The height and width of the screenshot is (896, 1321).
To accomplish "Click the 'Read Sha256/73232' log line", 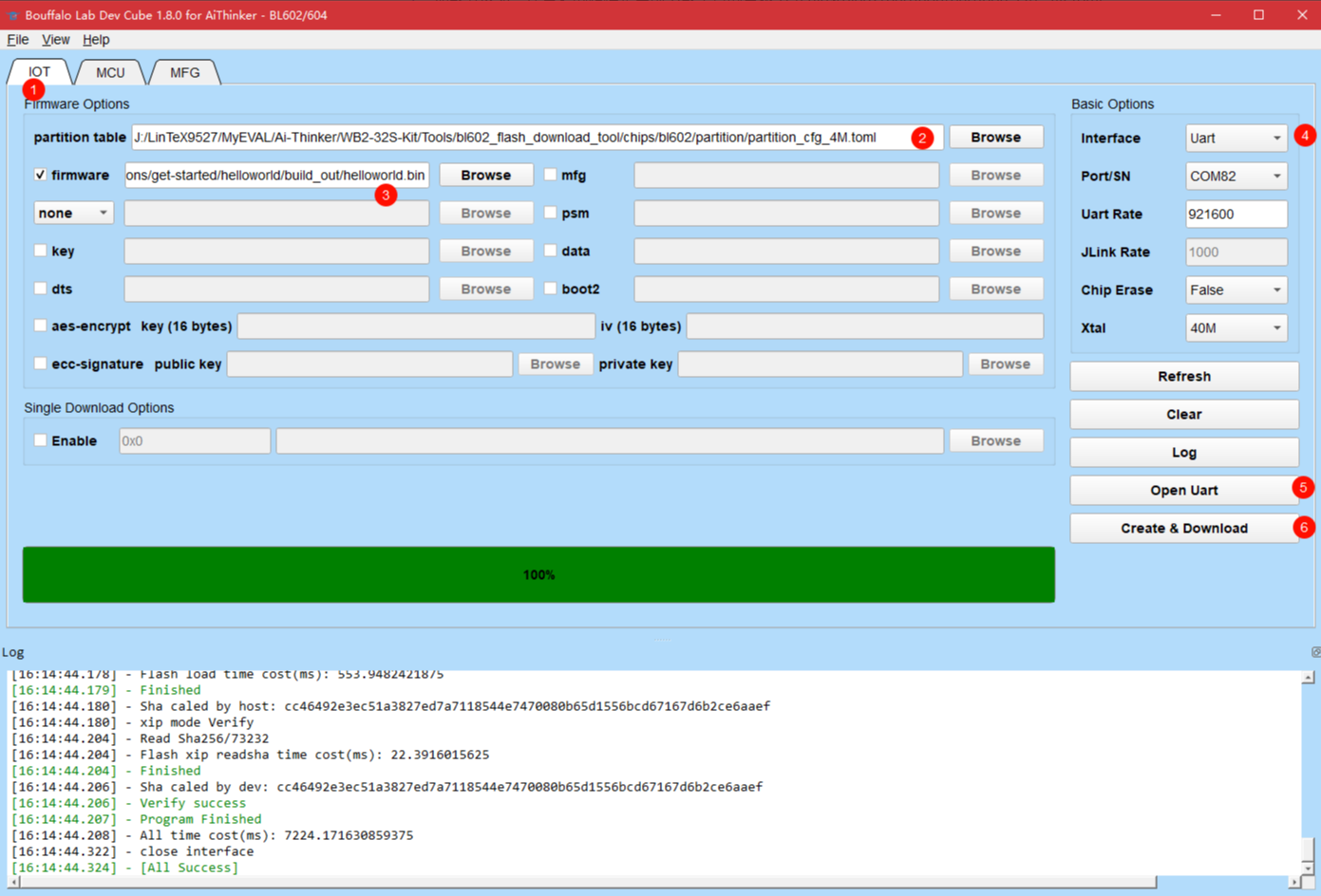I will coord(140,738).
